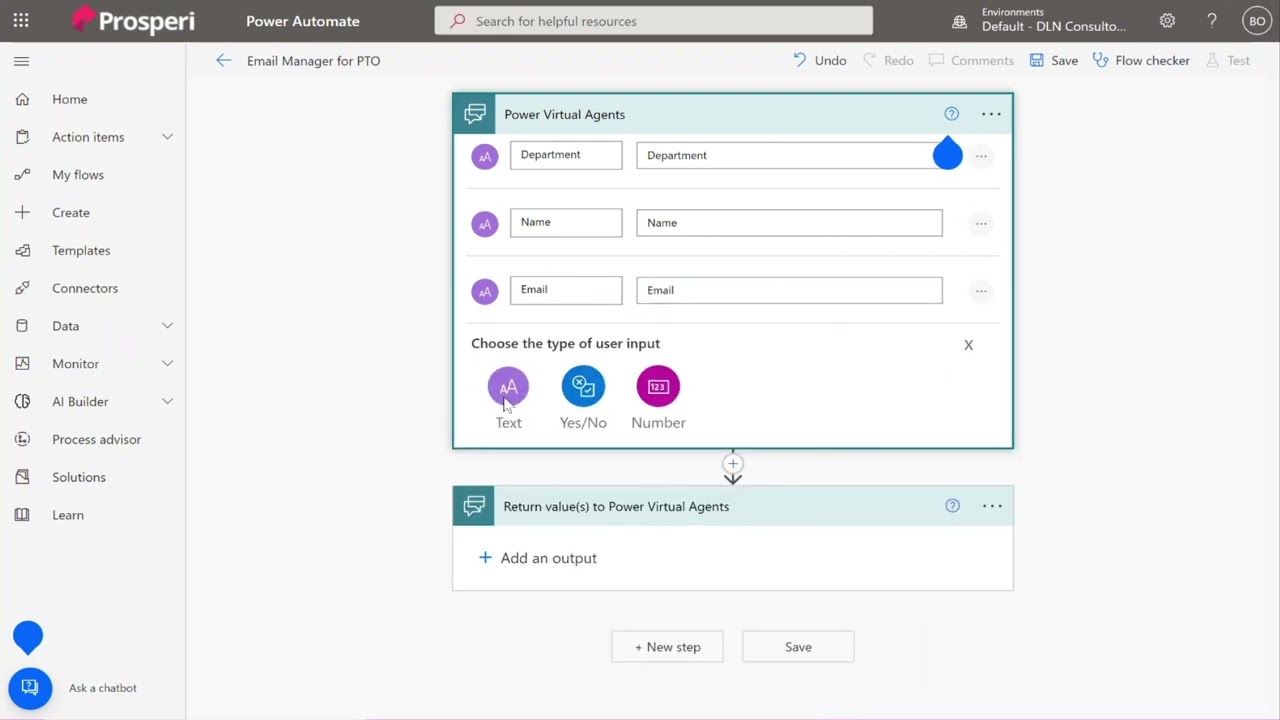Expand the Action items chevron

[167, 137]
